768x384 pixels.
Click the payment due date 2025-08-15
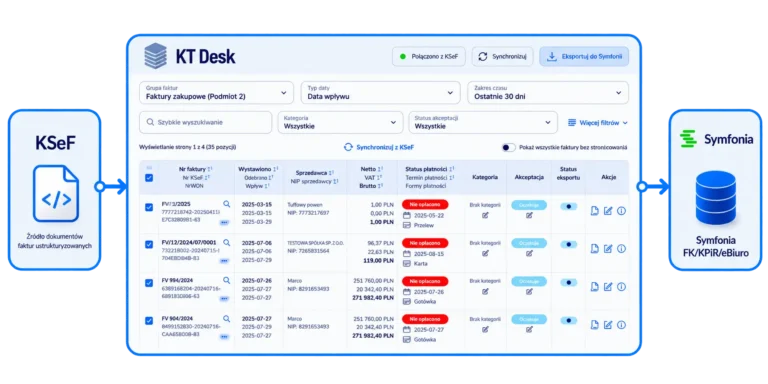click(x=430, y=254)
